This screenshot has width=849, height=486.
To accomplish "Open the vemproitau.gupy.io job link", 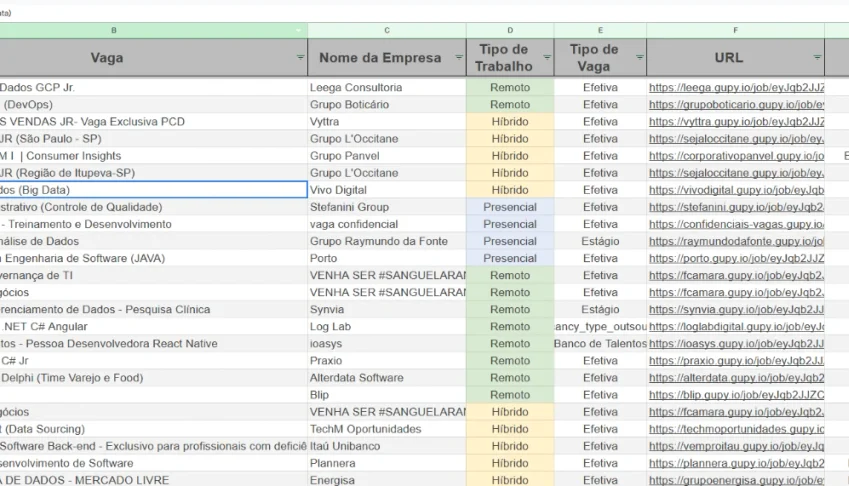I will click(736, 446).
